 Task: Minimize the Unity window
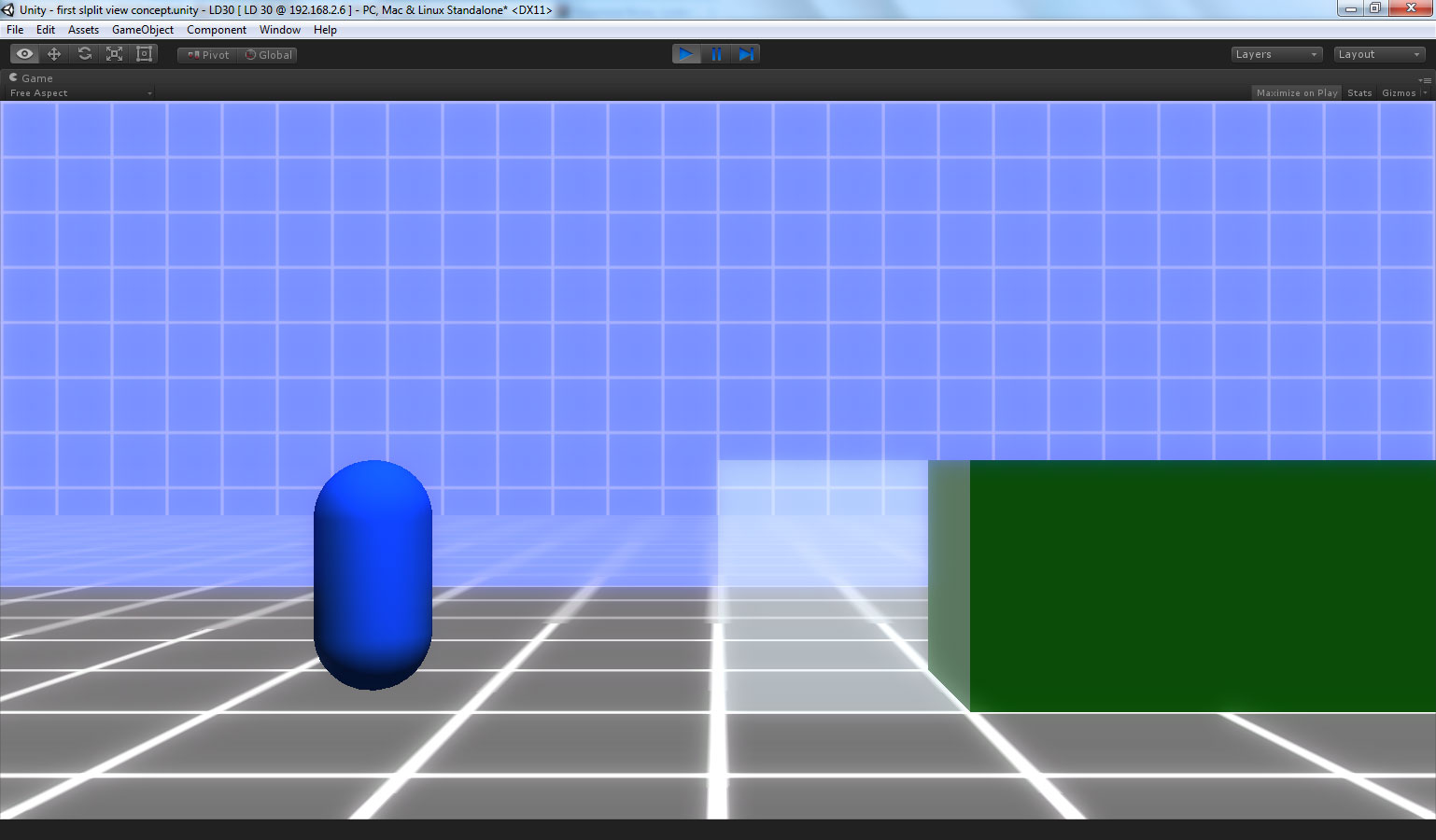point(1350,8)
